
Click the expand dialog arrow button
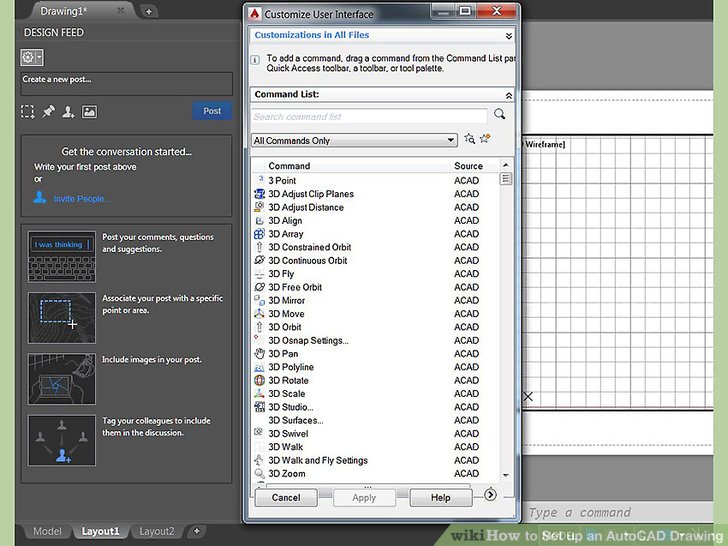click(490, 495)
